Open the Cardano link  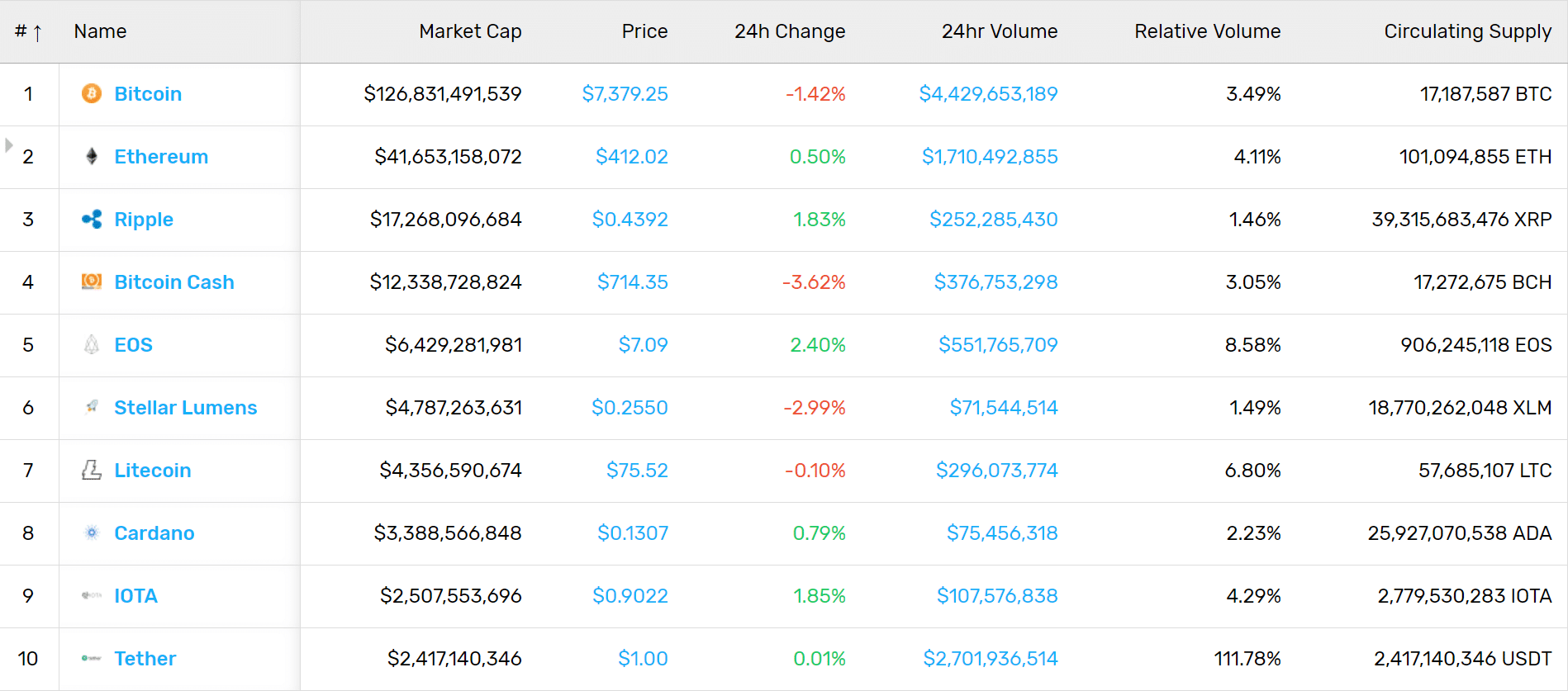[x=154, y=533]
